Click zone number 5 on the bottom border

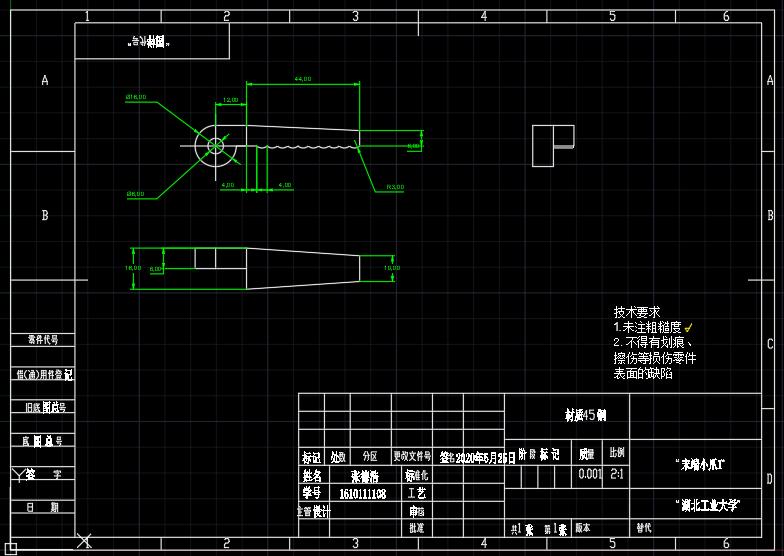pyautogui.click(x=612, y=543)
